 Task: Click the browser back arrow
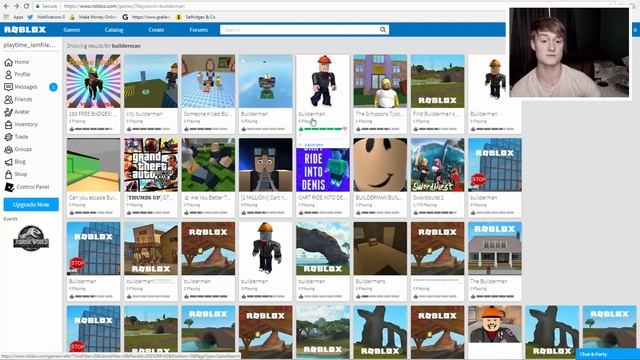pos(7,6)
